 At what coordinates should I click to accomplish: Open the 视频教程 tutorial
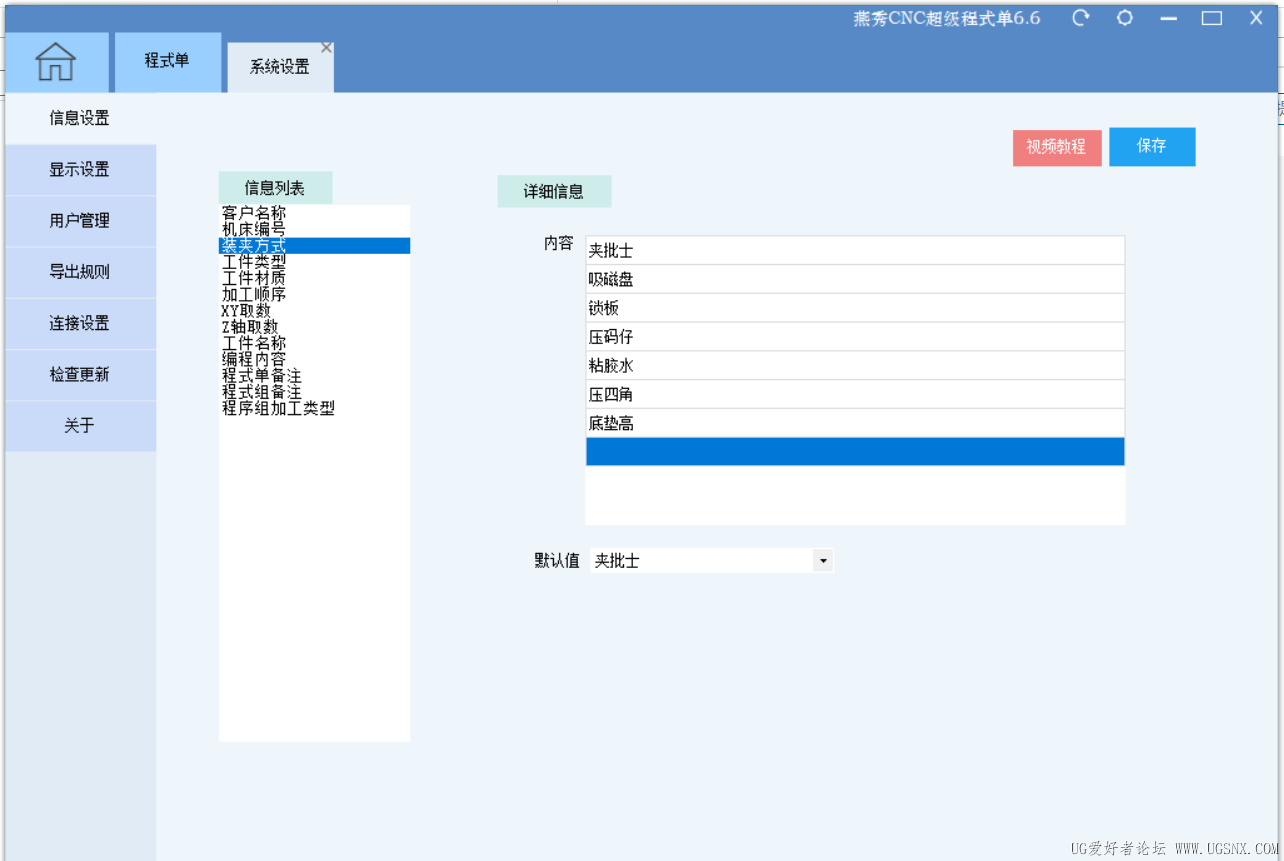1057,146
